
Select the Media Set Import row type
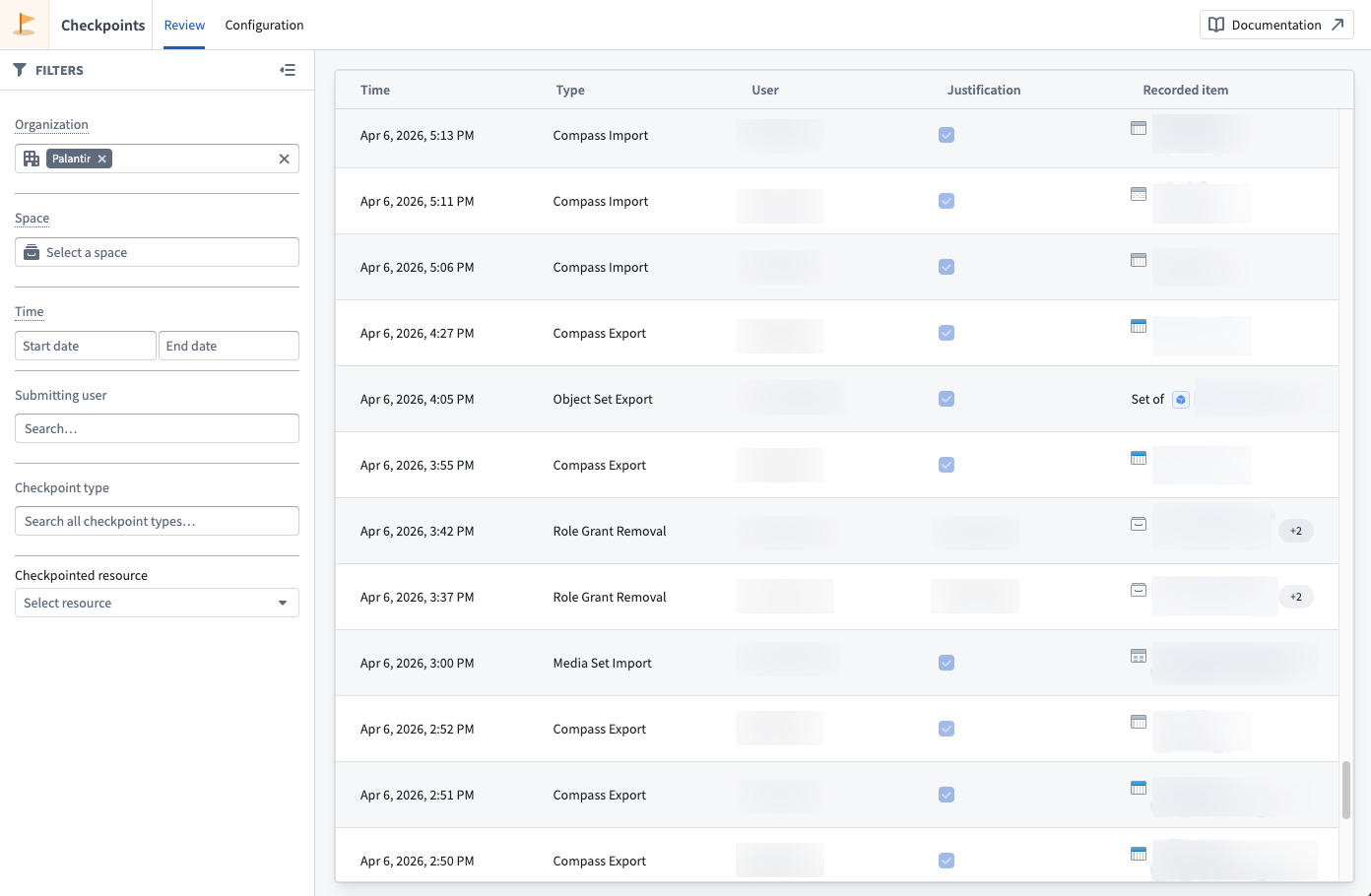(x=603, y=663)
